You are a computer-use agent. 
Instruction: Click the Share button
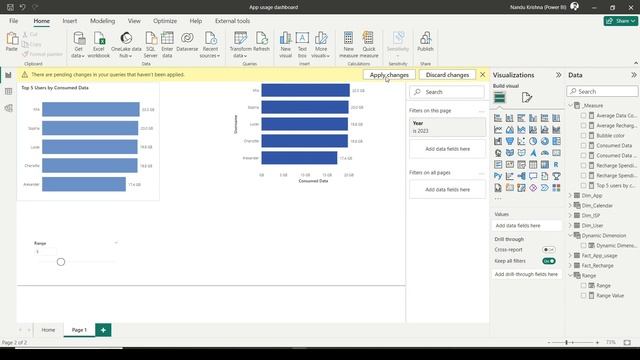tap(621, 21)
